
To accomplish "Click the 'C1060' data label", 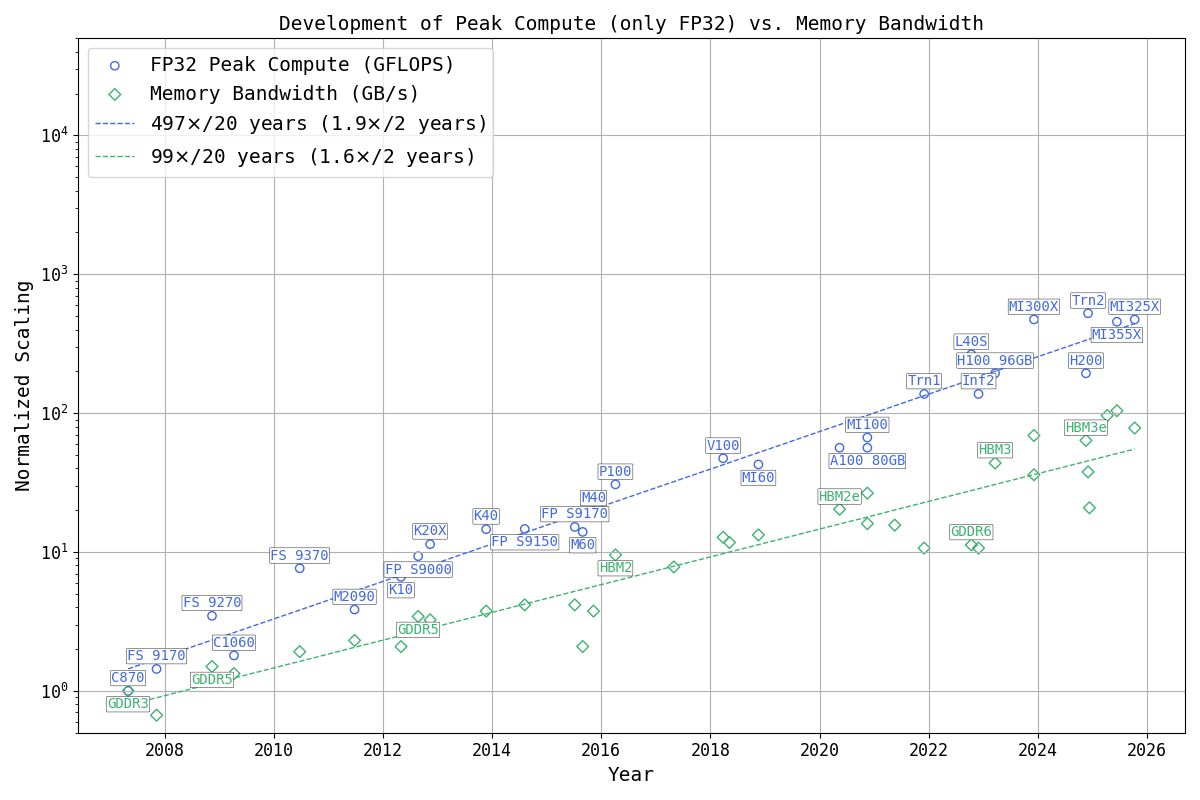I will 234,642.
